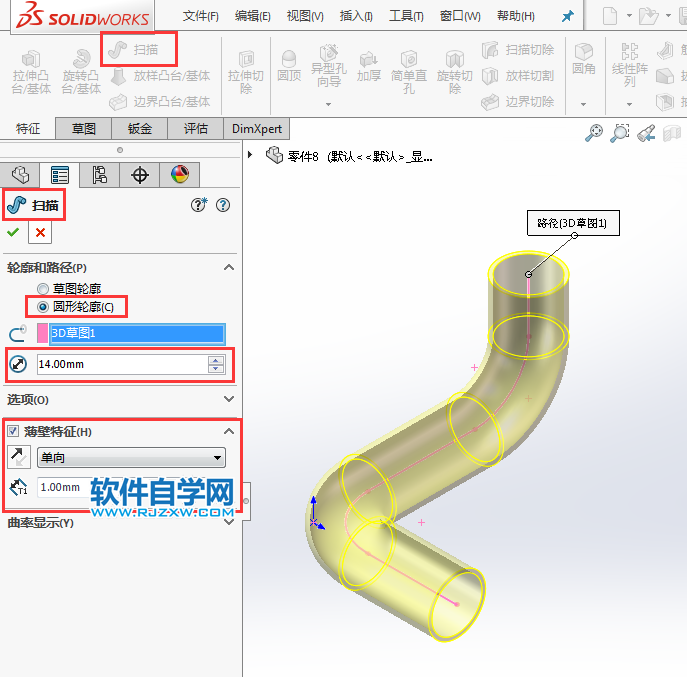Expand 选项(O) section
This screenshot has width=687, height=677.
(x=229, y=399)
